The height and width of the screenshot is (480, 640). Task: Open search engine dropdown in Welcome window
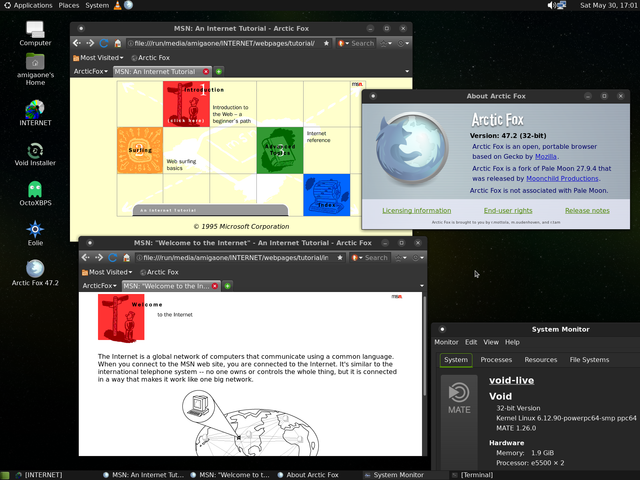pyautogui.click(x=357, y=257)
